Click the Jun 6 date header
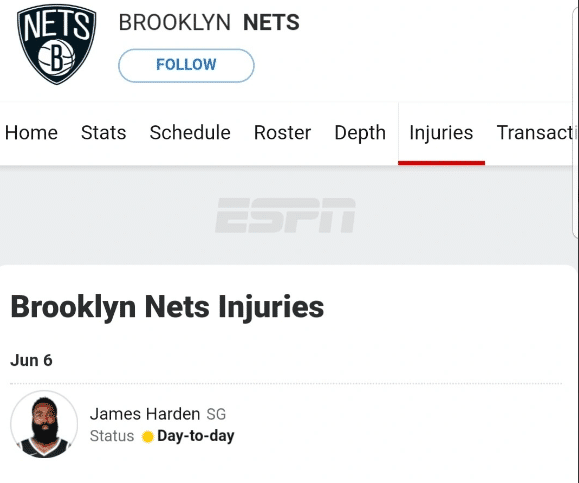579x483 pixels. (x=31, y=360)
